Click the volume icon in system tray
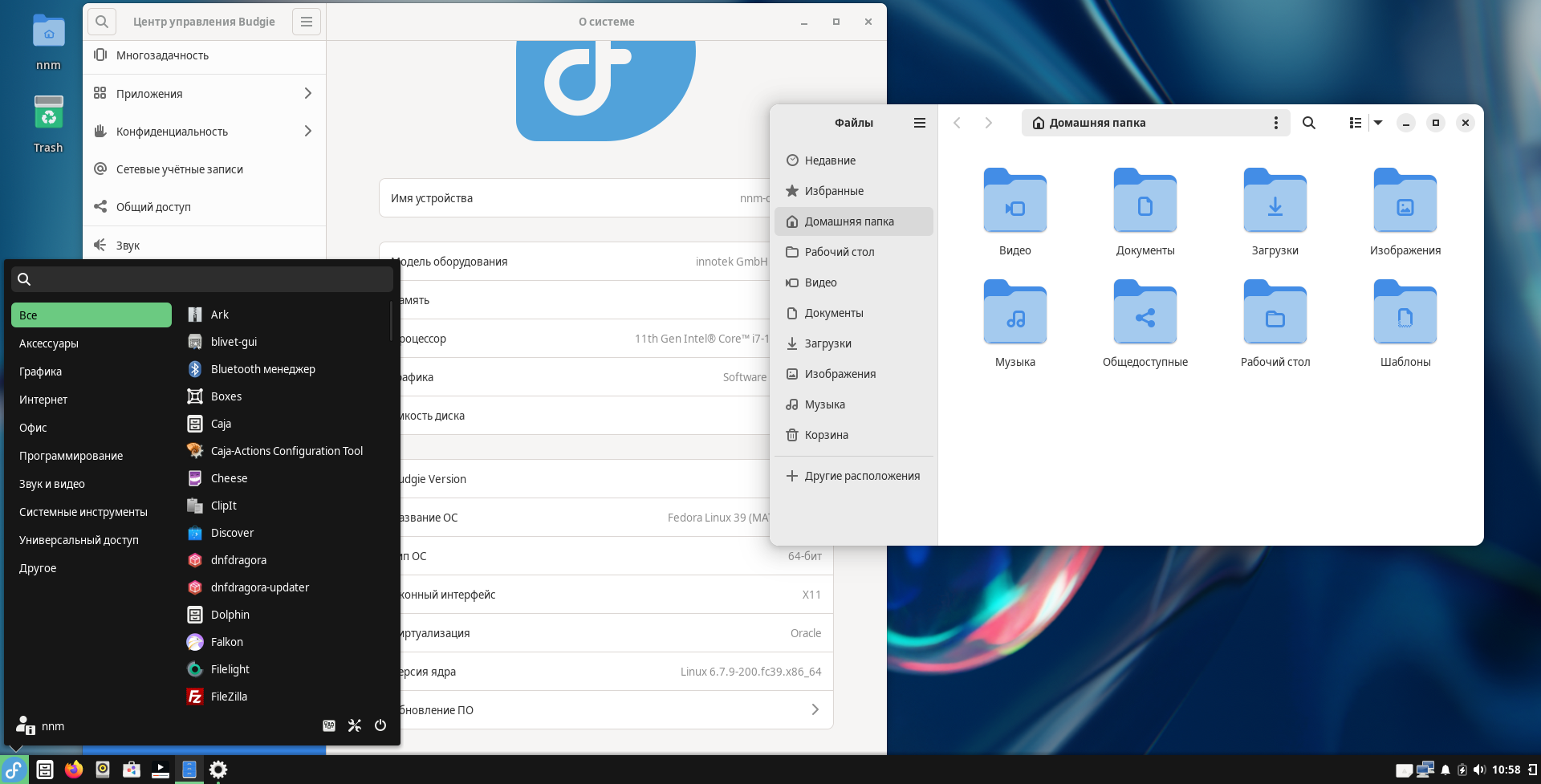The height and width of the screenshot is (784, 1541). pyautogui.click(x=1479, y=770)
